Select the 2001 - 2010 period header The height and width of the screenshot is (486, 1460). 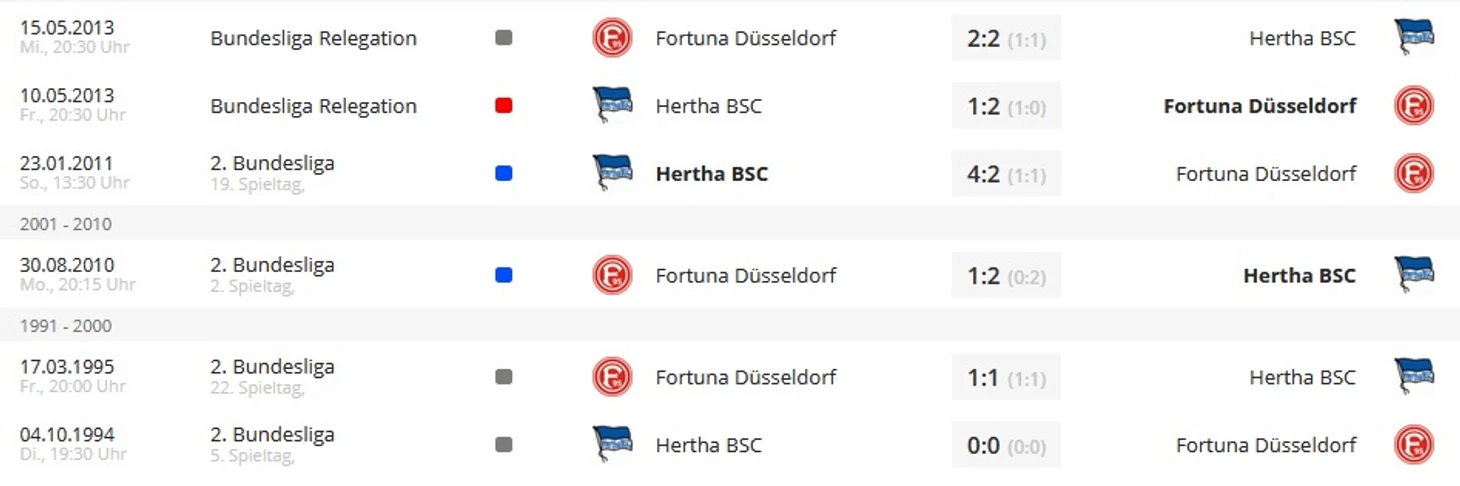click(730, 224)
